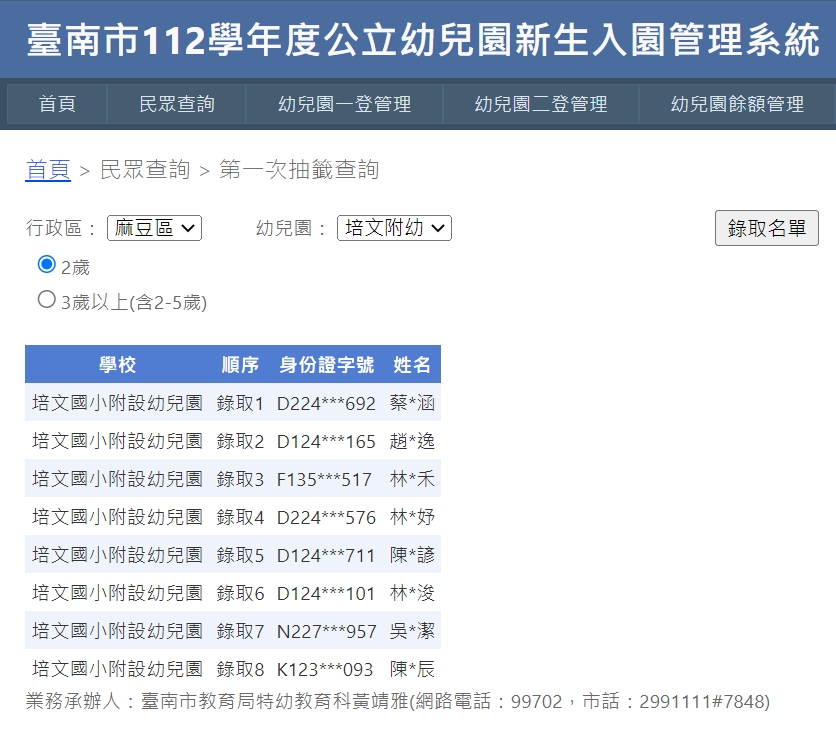Click the 業務承辦人 contact footer text
The image size is (836, 734).
(x=398, y=701)
